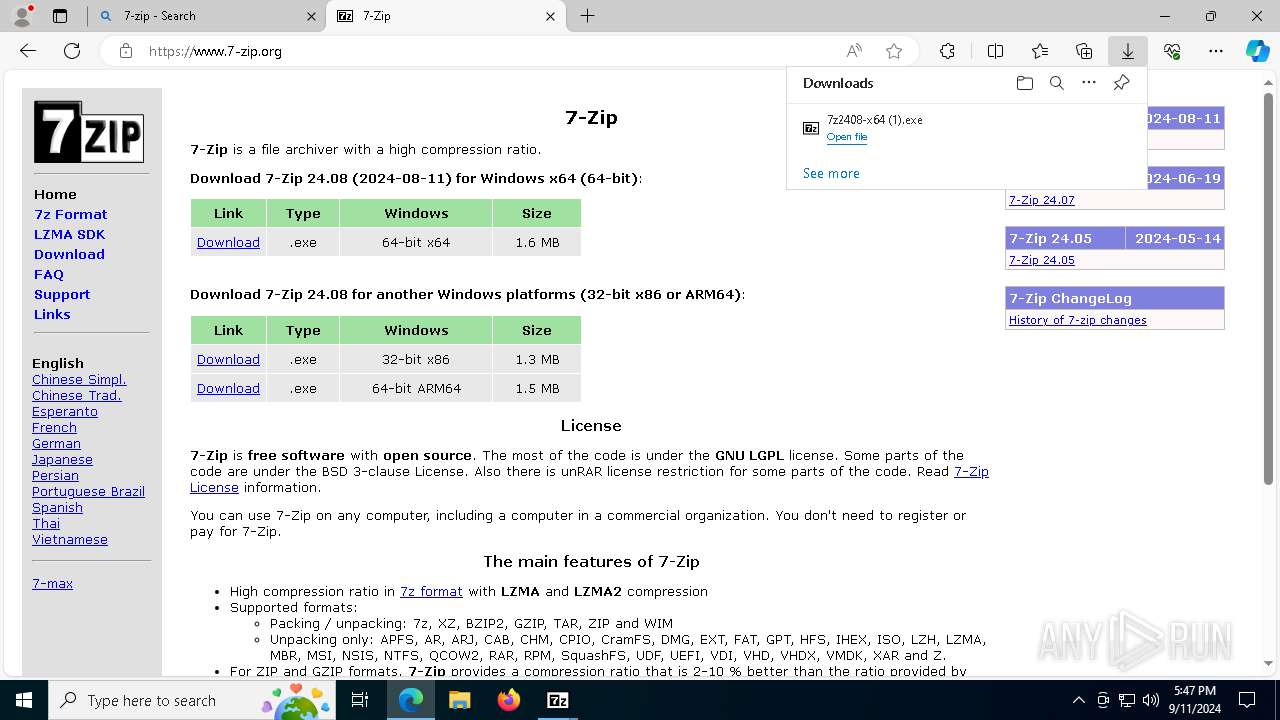Open Download sidebar link
Viewport: 1280px width, 720px height.
(69, 254)
